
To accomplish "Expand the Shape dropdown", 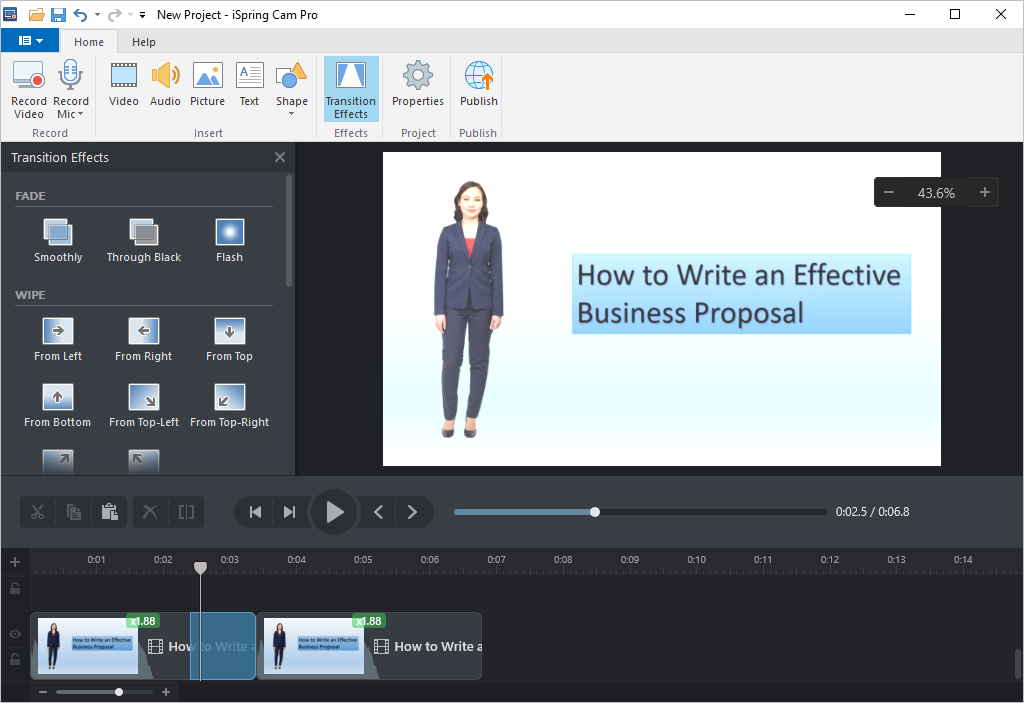I will (x=292, y=113).
